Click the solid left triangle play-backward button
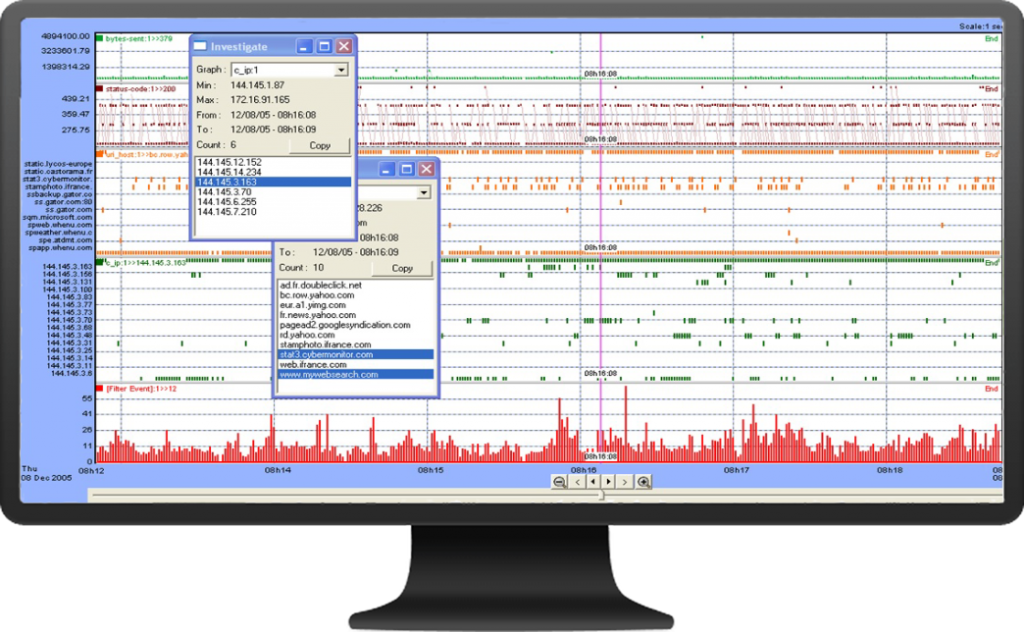The image size is (1024, 632). click(593, 482)
